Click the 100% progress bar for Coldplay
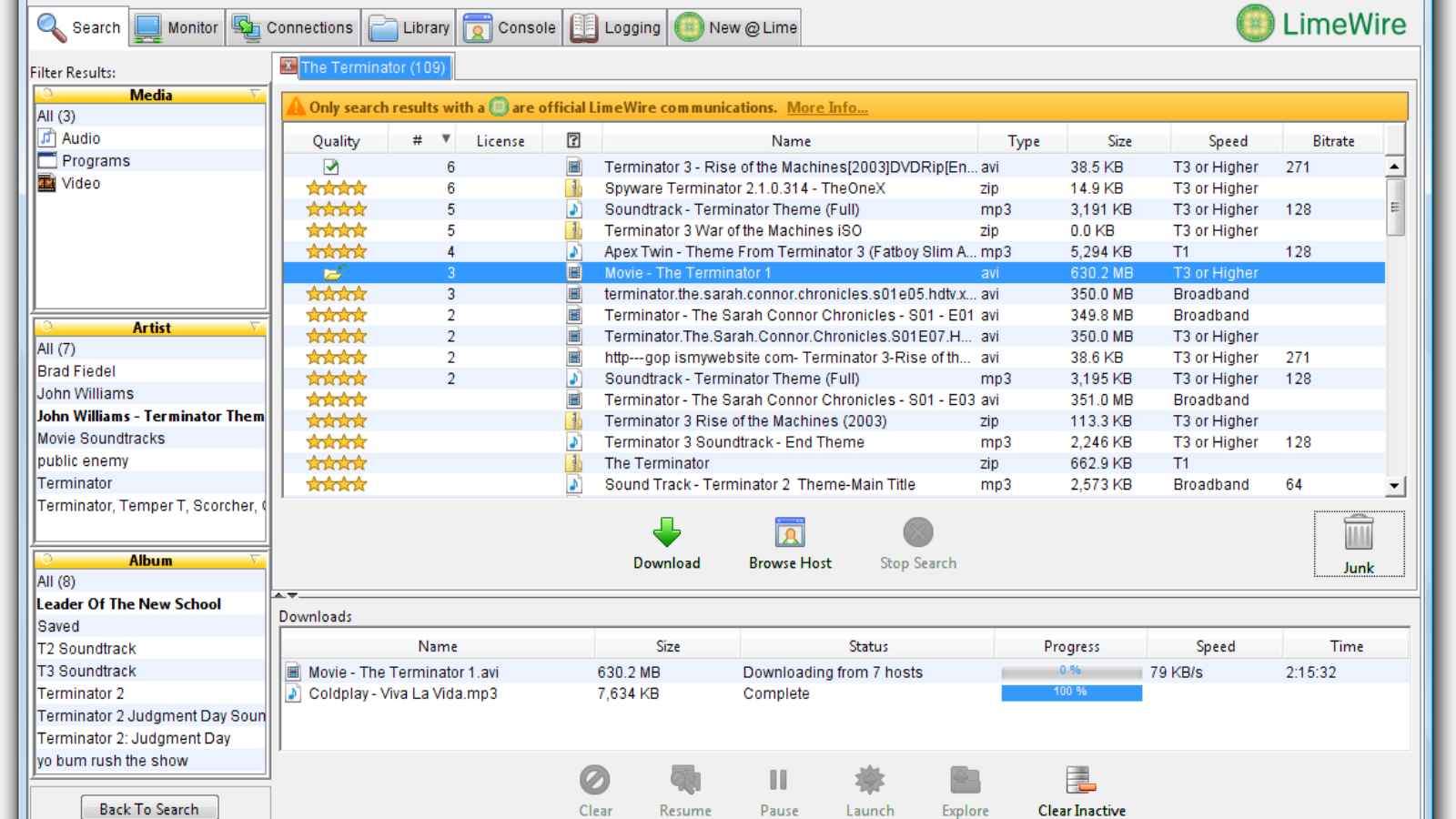 pyautogui.click(x=1071, y=693)
